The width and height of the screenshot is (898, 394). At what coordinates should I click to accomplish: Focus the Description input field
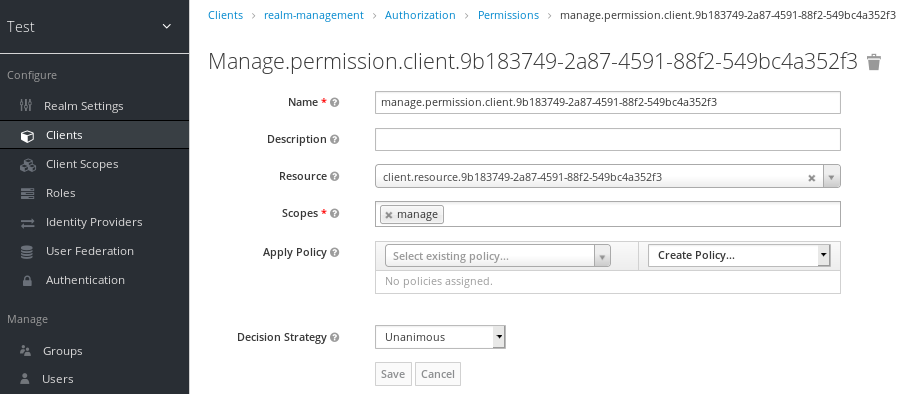coord(608,139)
